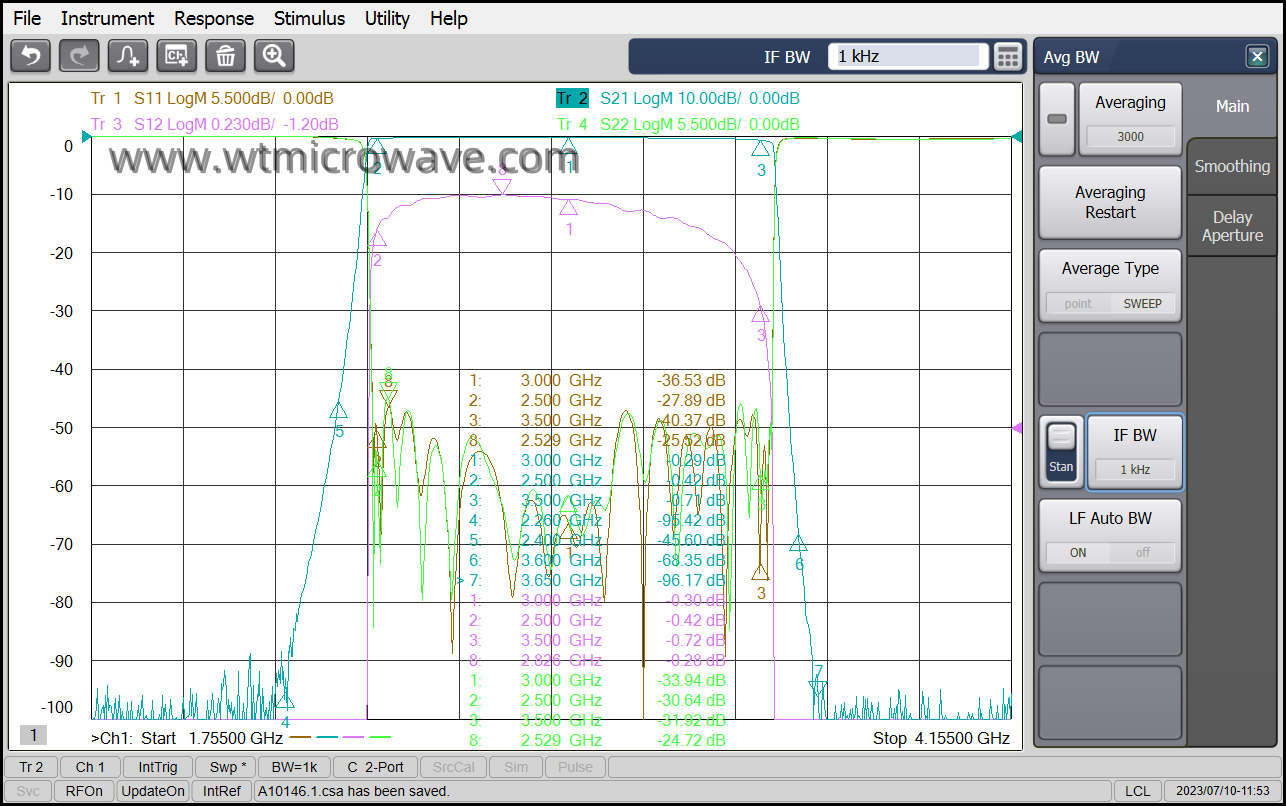Click into the IF BW entry field
1286x806 pixels.
908,57
